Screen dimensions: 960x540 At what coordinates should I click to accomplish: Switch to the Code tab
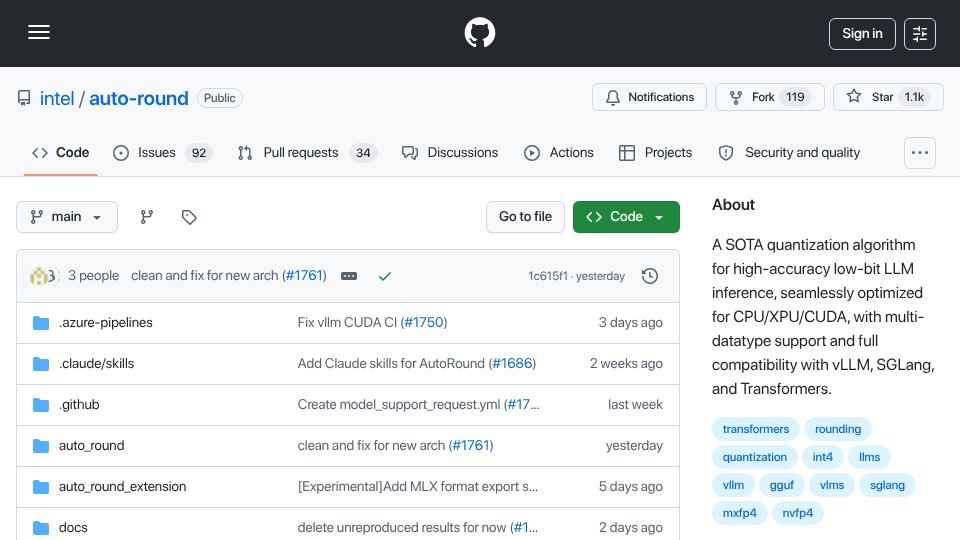pyautogui.click(x=61, y=153)
